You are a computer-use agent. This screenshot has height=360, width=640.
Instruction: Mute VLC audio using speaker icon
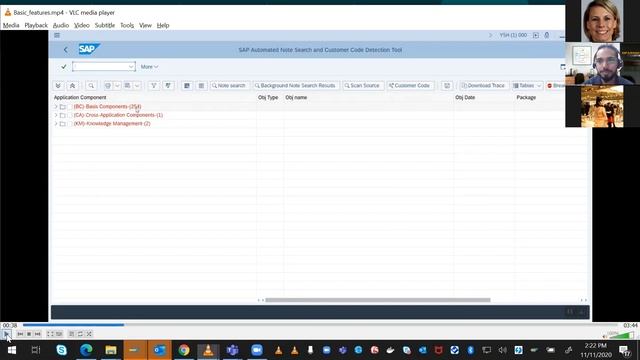pos(604,336)
